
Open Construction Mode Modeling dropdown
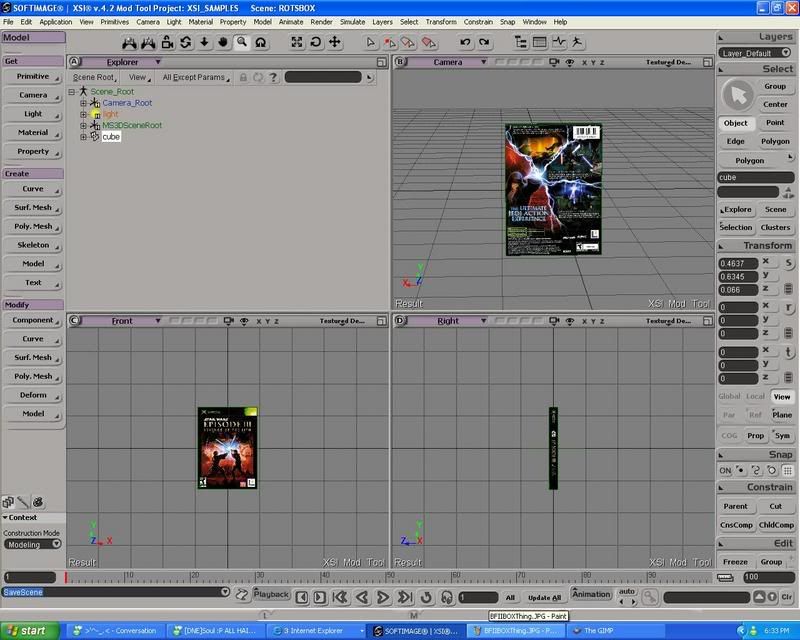(57, 544)
